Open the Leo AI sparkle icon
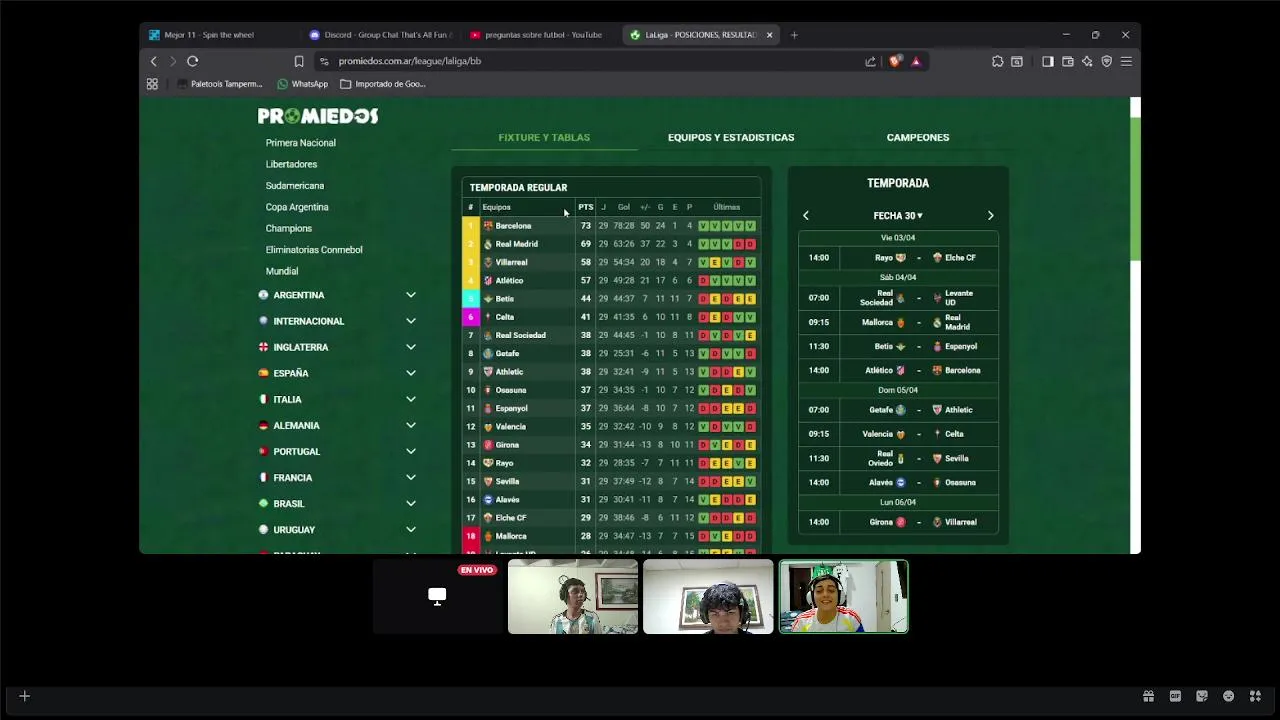Viewport: 1280px width, 720px height. tap(1087, 61)
